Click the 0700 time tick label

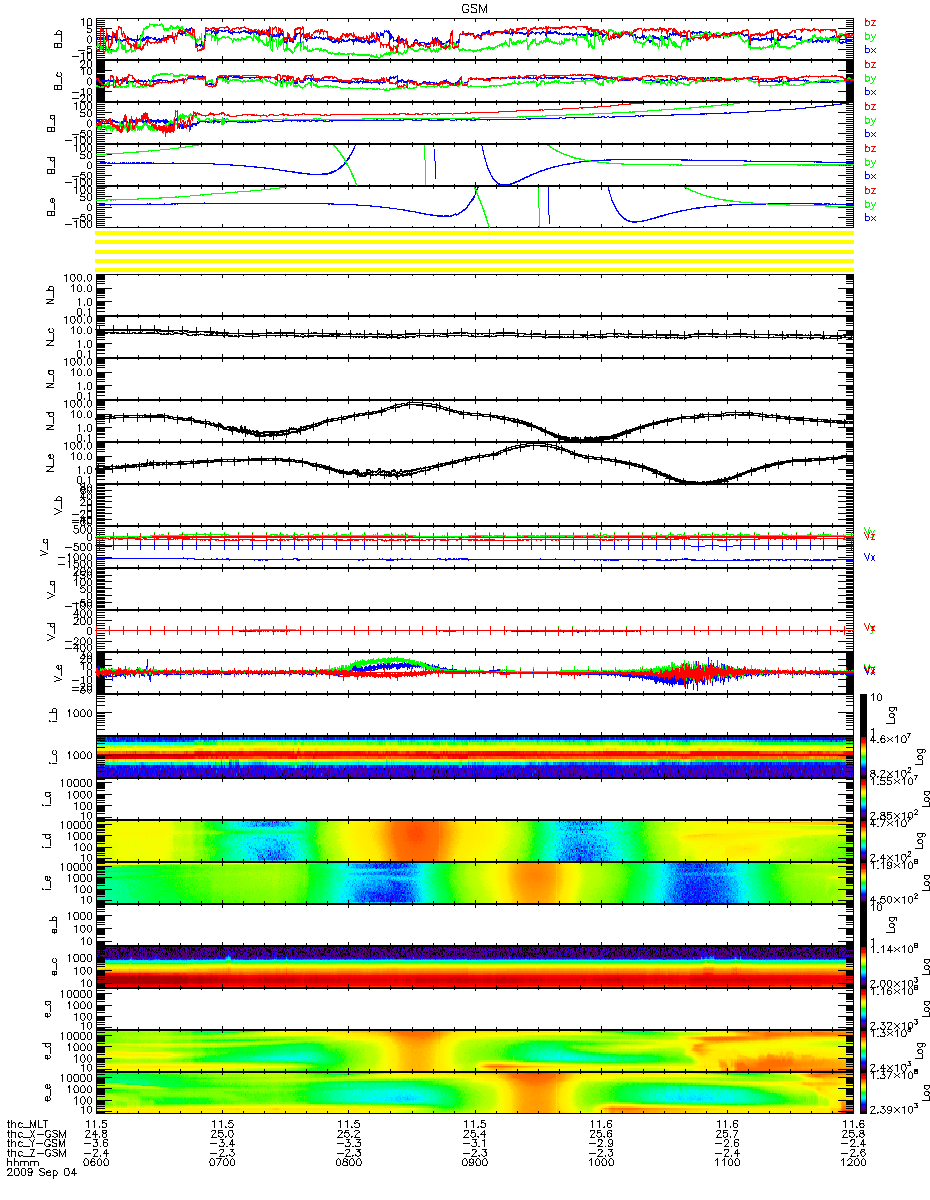click(x=221, y=1162)
